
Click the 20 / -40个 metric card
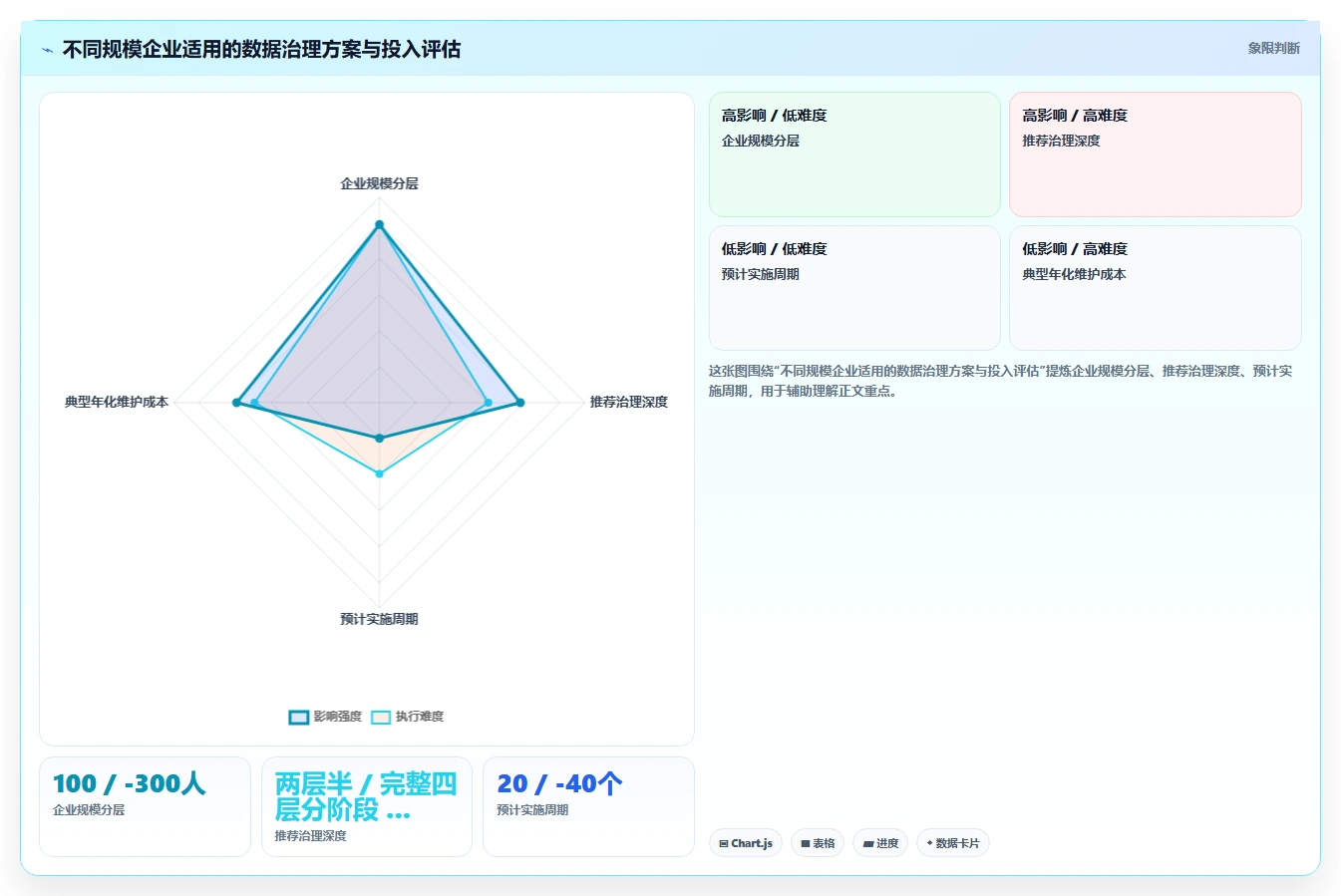point(588,806)
